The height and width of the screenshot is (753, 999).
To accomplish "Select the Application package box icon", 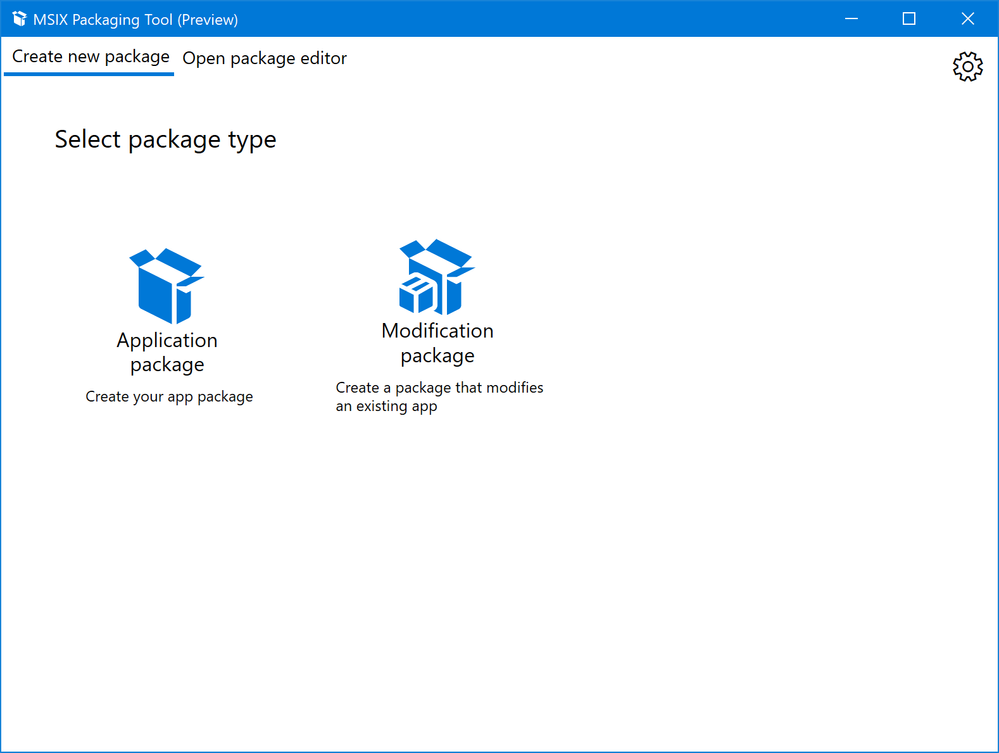I will (167, 286).
